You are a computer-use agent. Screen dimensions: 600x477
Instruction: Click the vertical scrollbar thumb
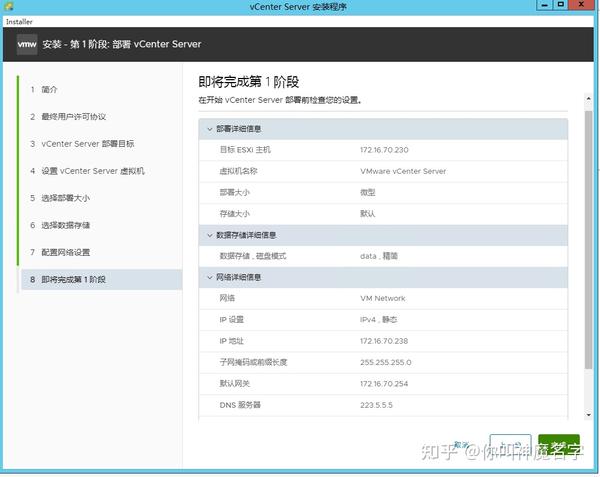pyautogui.click(x=589, y=240)
